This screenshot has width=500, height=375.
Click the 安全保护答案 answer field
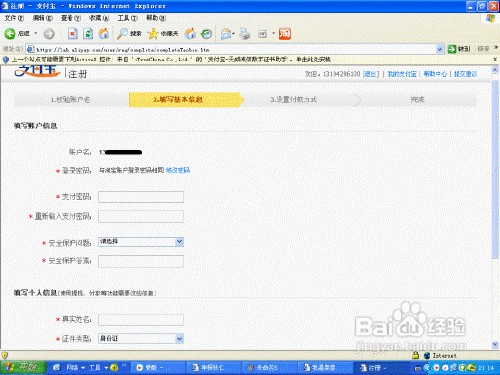[141, 261]
